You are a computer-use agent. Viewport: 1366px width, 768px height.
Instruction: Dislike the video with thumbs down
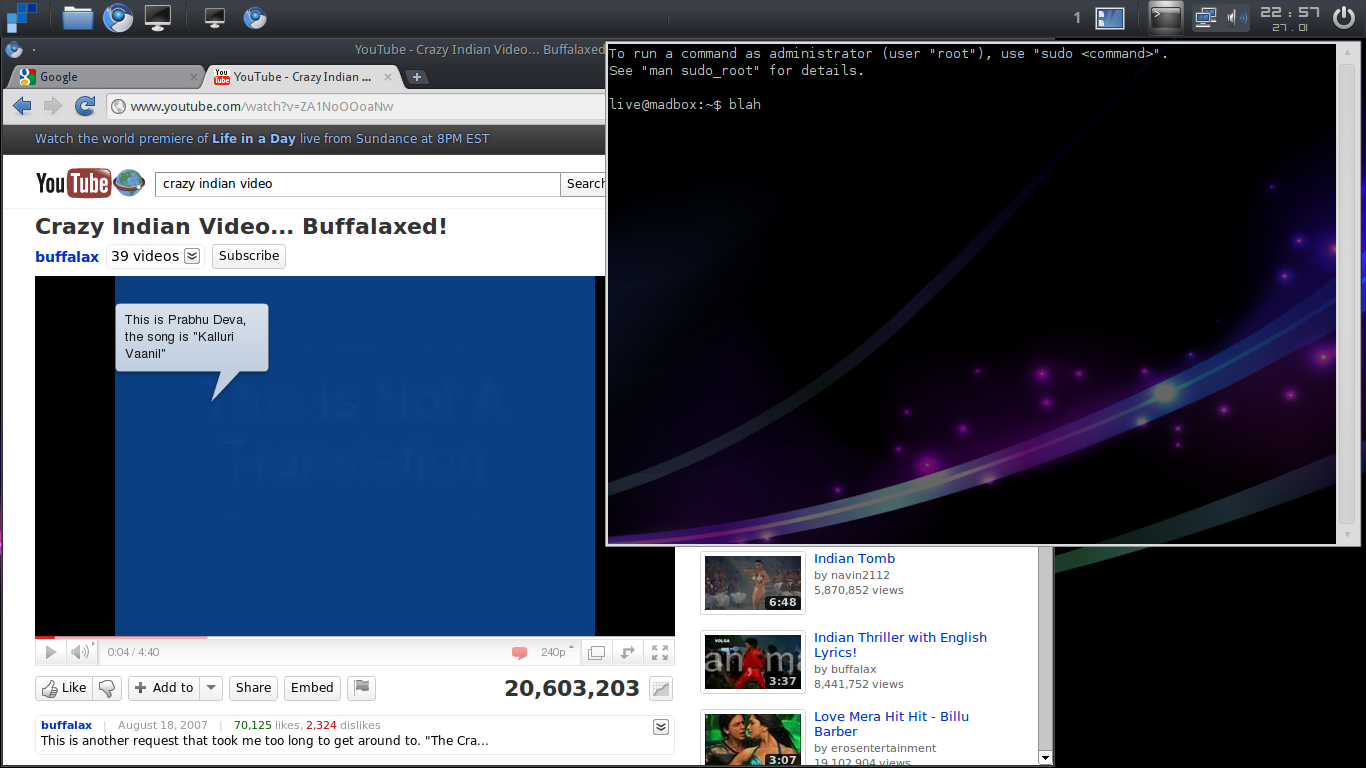pyautogui.click(x=107, y=688)
